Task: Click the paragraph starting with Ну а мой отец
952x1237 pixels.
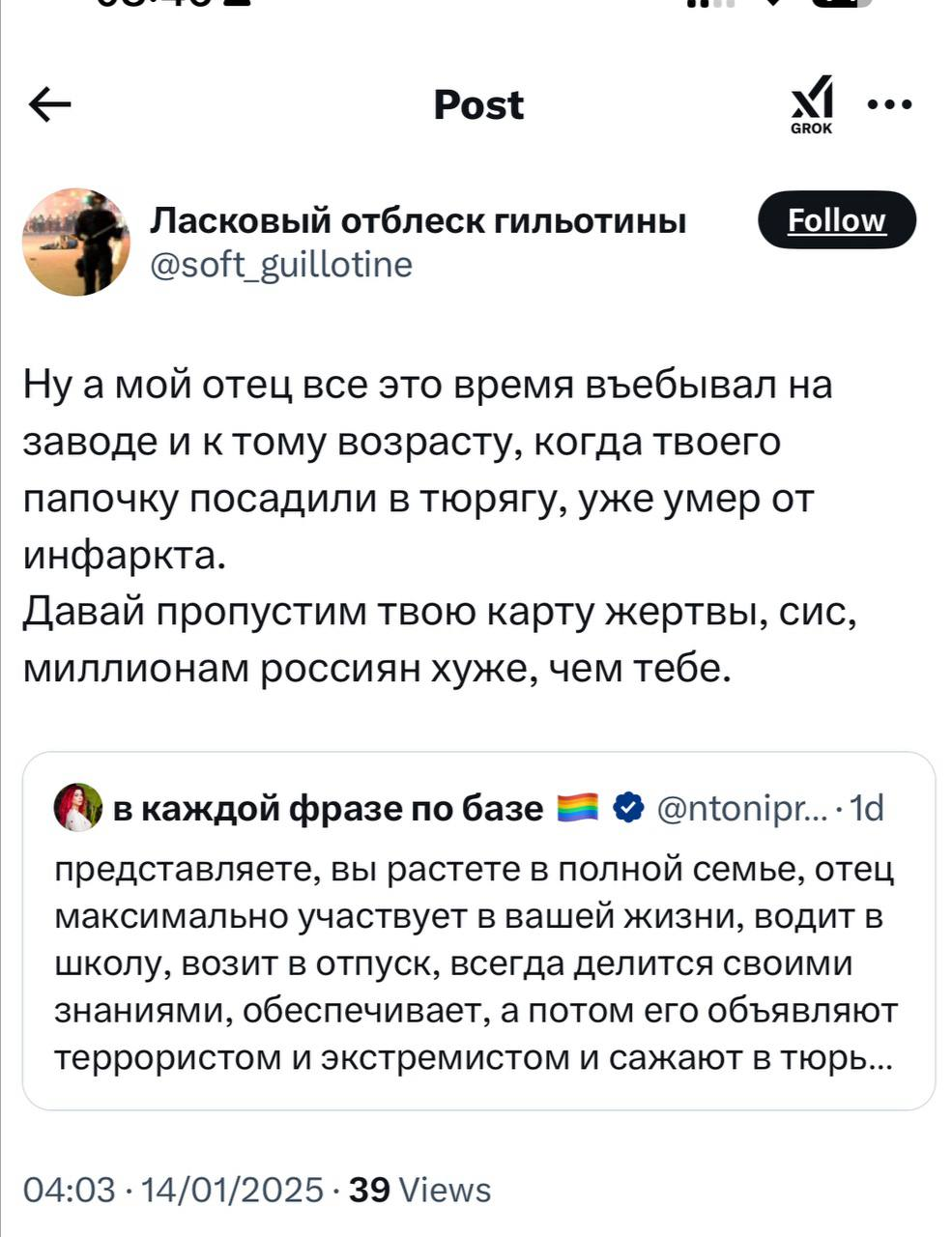Action: tap(425, 470)
